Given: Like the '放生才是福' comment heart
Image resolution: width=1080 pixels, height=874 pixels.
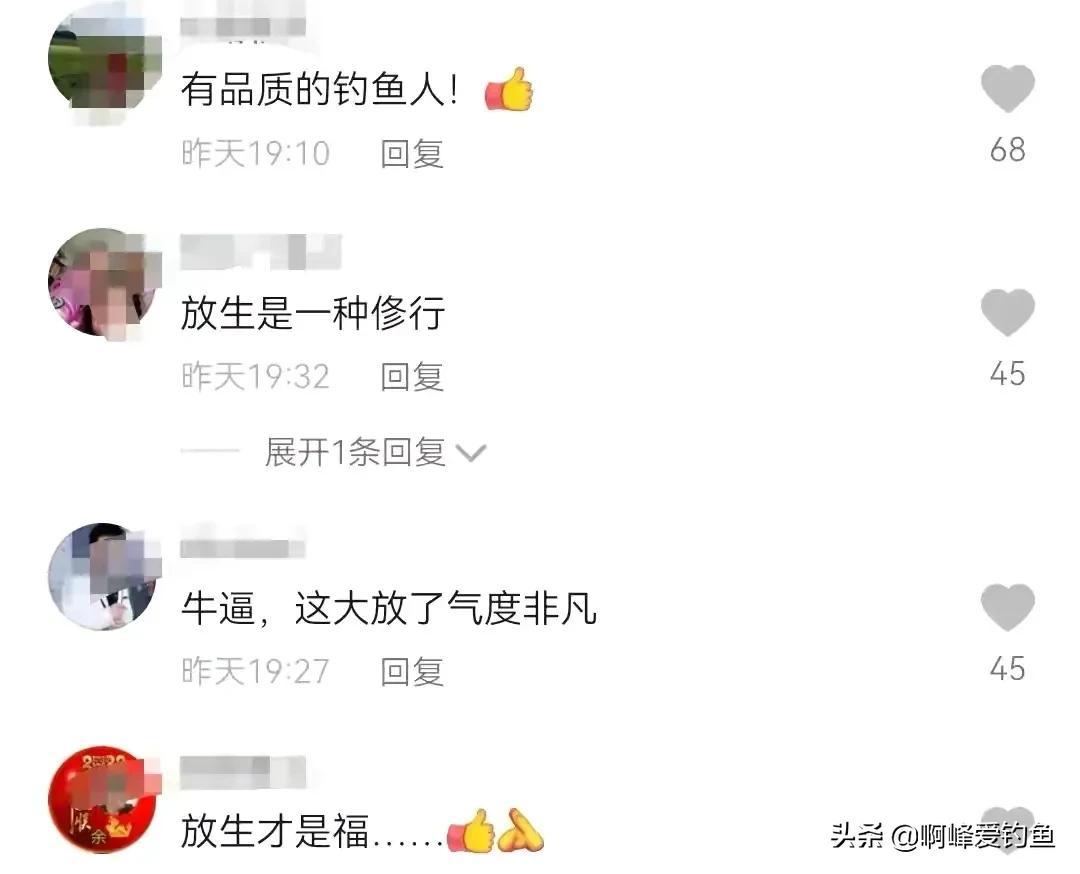Looking at the screenshot, I should (1007, 829).
